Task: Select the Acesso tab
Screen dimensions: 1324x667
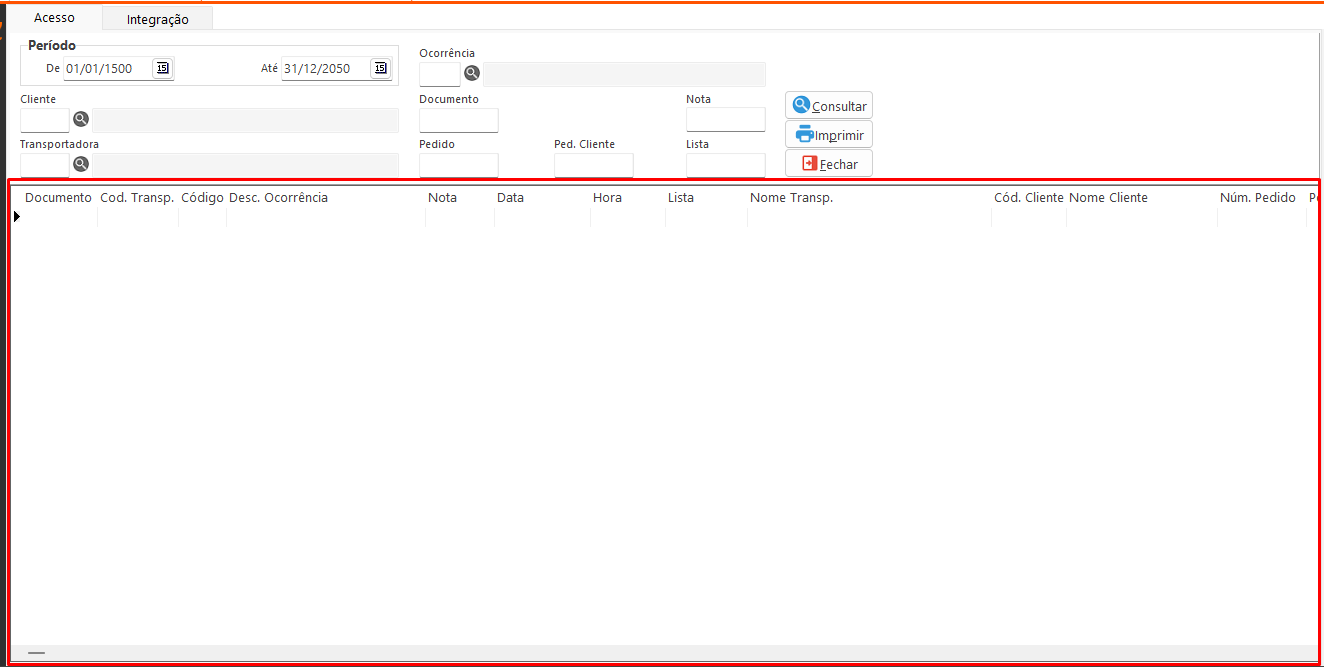Action: [x=54, y=18]
